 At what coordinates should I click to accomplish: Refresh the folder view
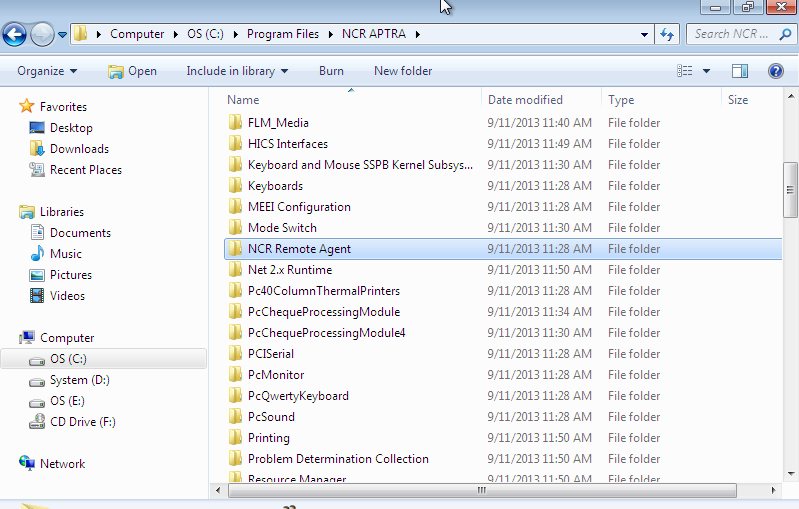point(667,35)
